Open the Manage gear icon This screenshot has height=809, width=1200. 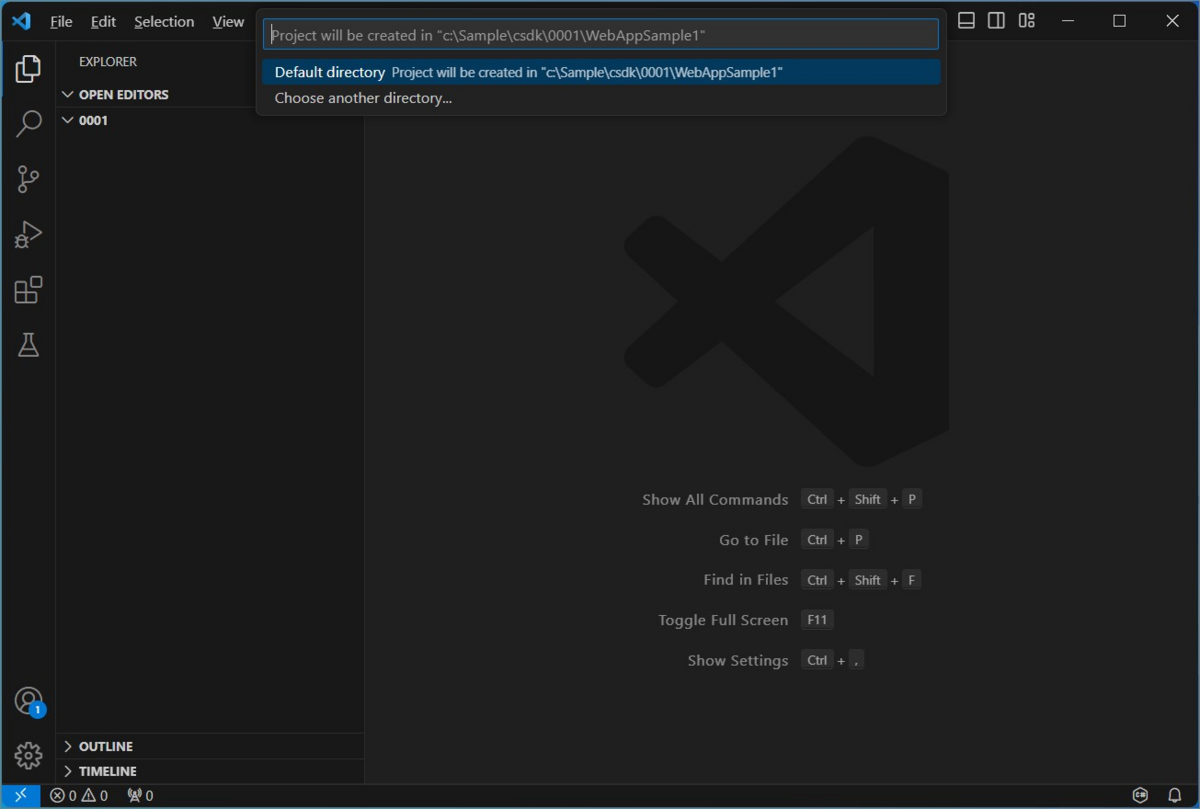tap(28, 756)
